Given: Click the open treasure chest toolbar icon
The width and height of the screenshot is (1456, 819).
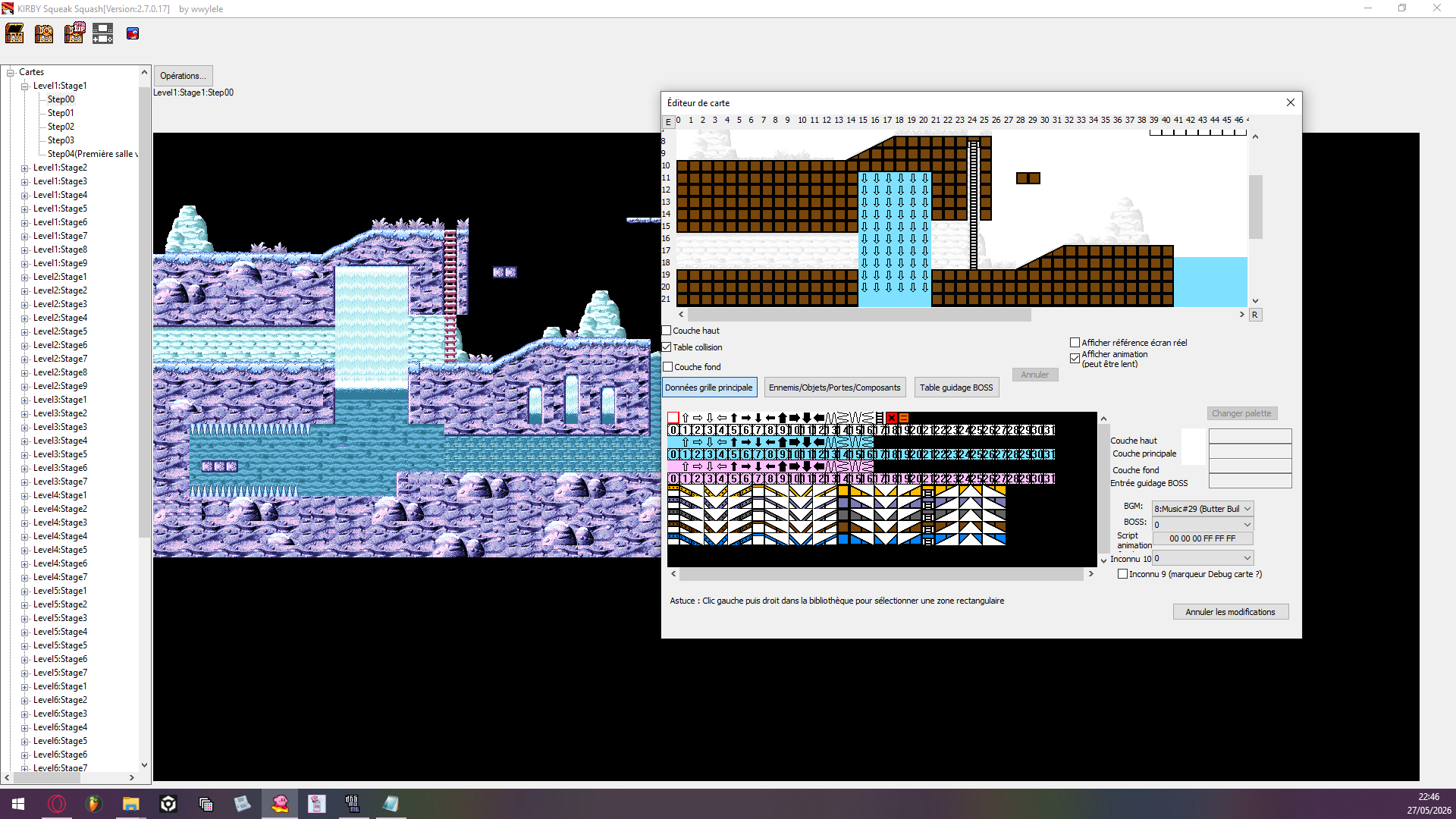Looking at the screenshot, I should point(14,33).
